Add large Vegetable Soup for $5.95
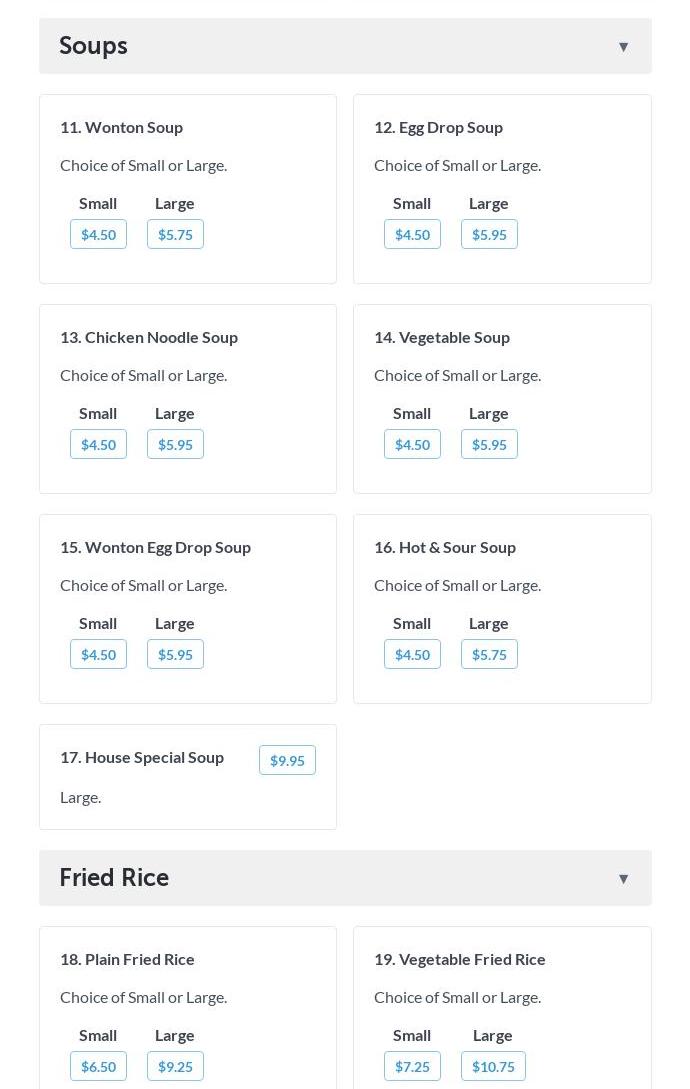690x1089 pixels. 489,445
